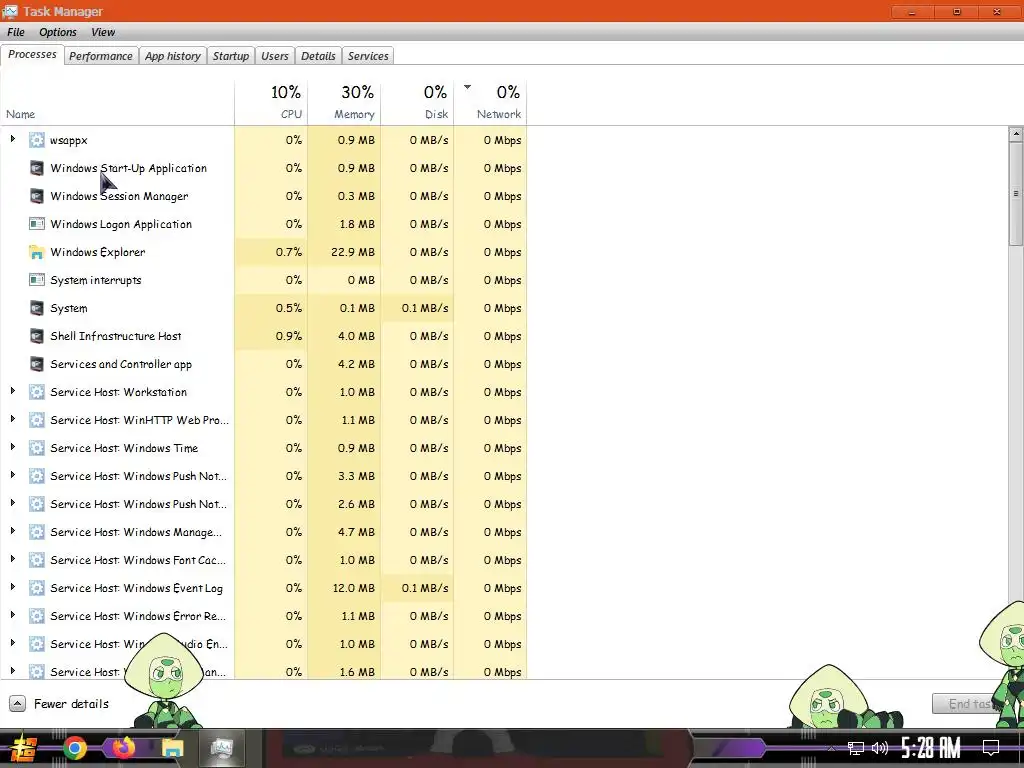Click Windows Explorer memory value 22.9 MB

[353, 252]
